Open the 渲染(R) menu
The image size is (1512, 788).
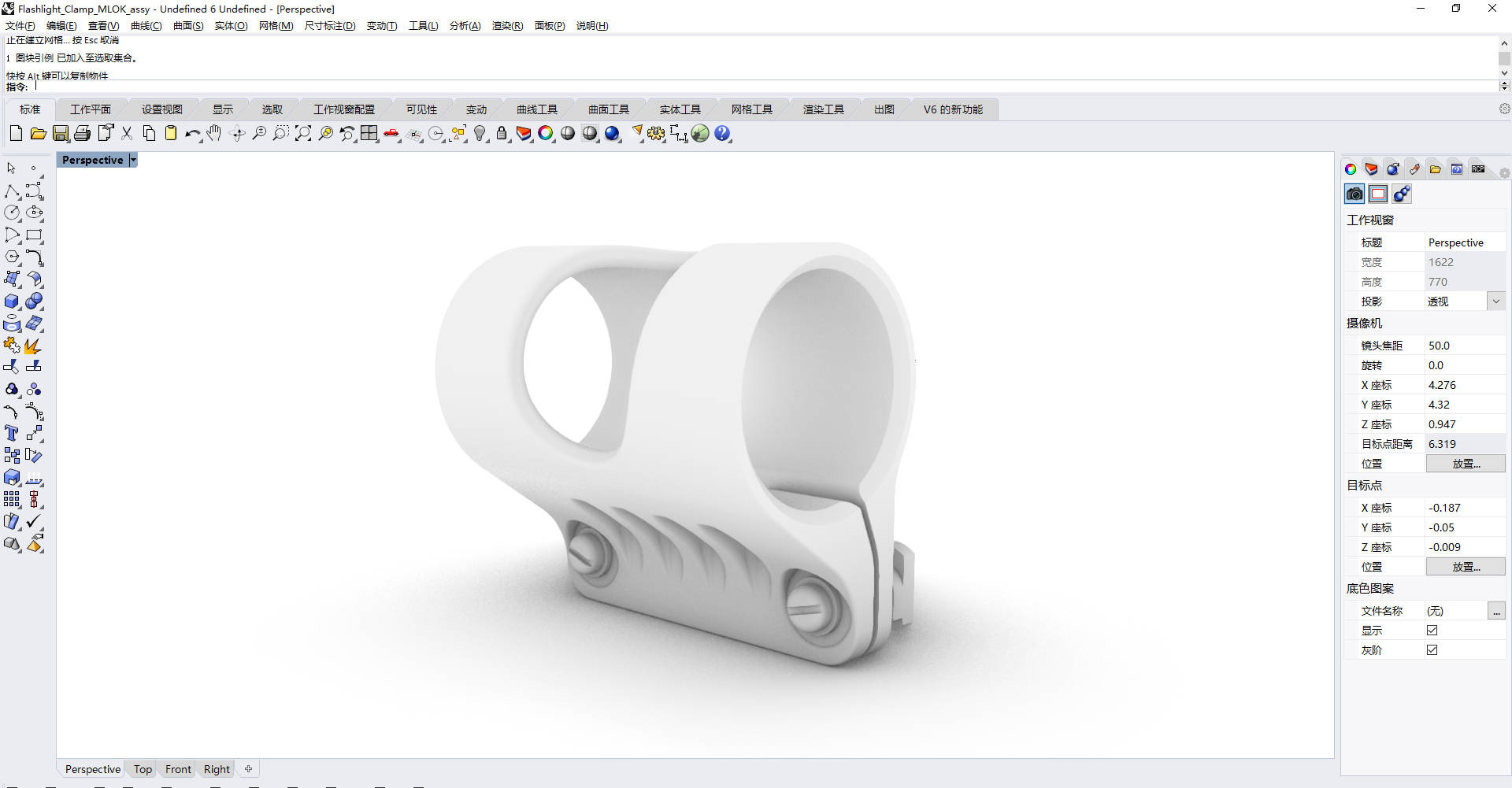[x=507, y=26]
